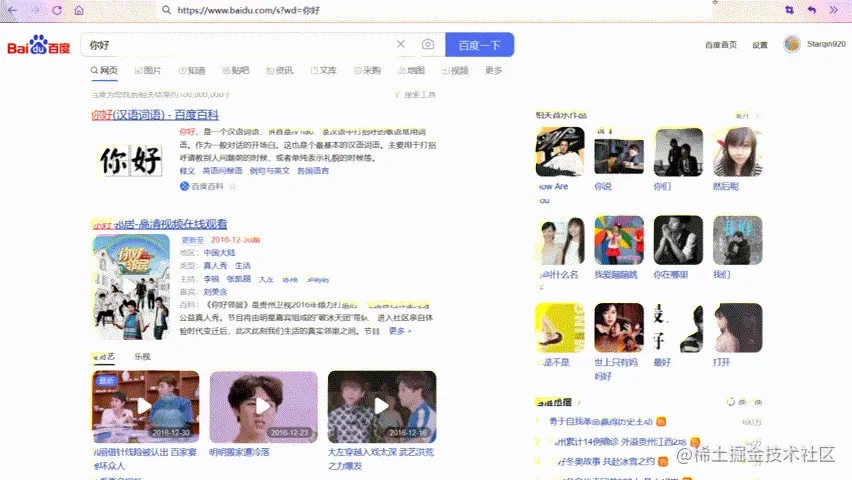Open the search tools filter
852x480 pixels.
[415, 95]
